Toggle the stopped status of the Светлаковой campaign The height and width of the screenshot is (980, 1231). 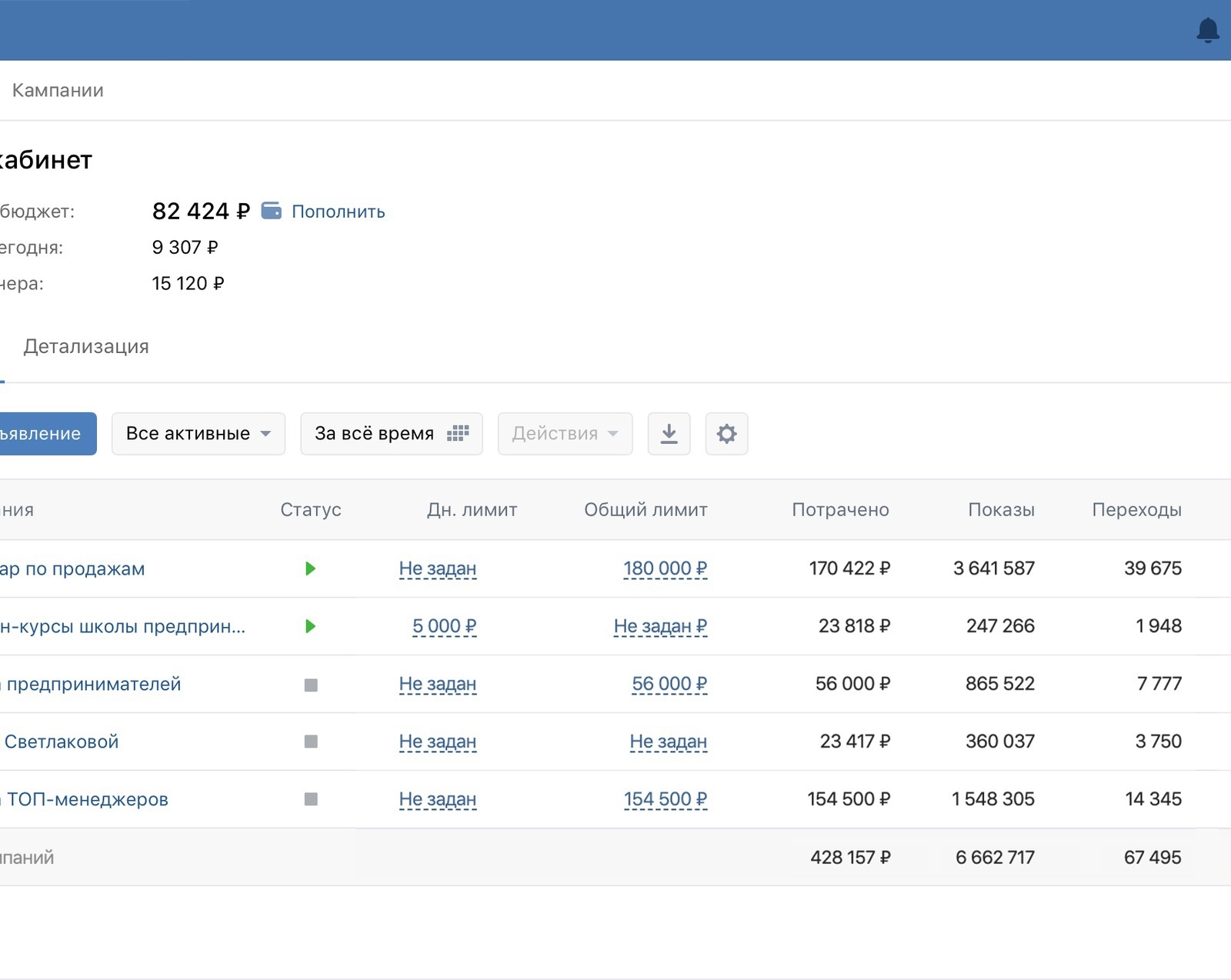coord(311,742)
